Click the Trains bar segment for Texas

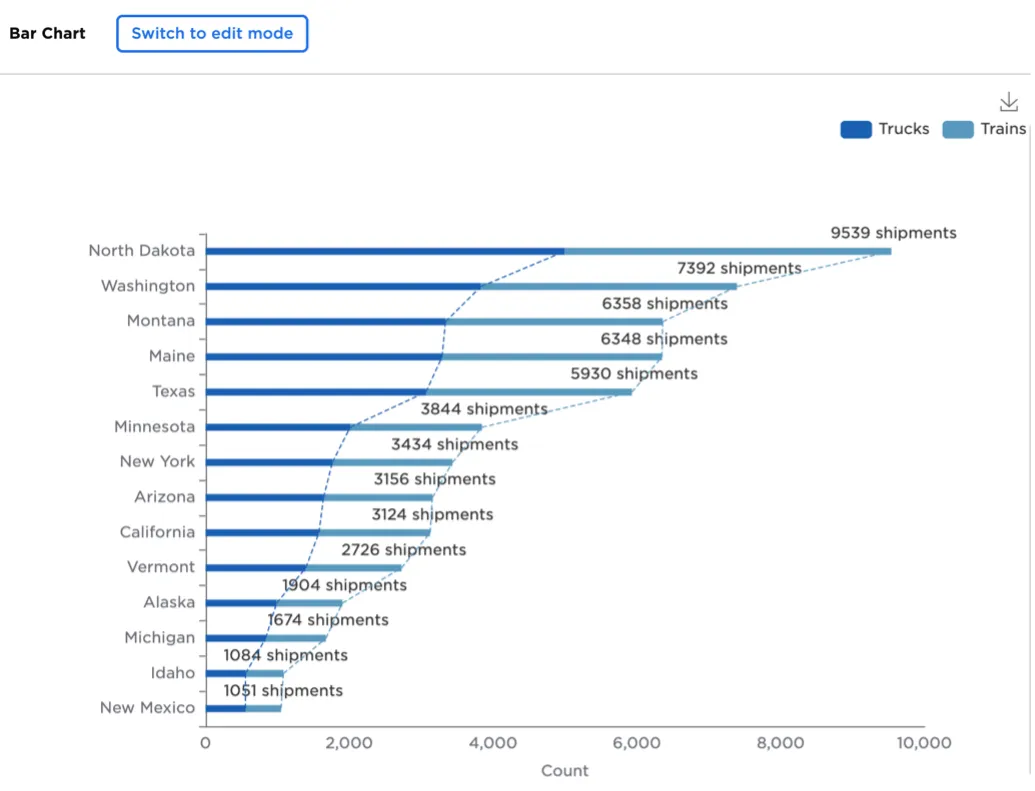(529, 392)
